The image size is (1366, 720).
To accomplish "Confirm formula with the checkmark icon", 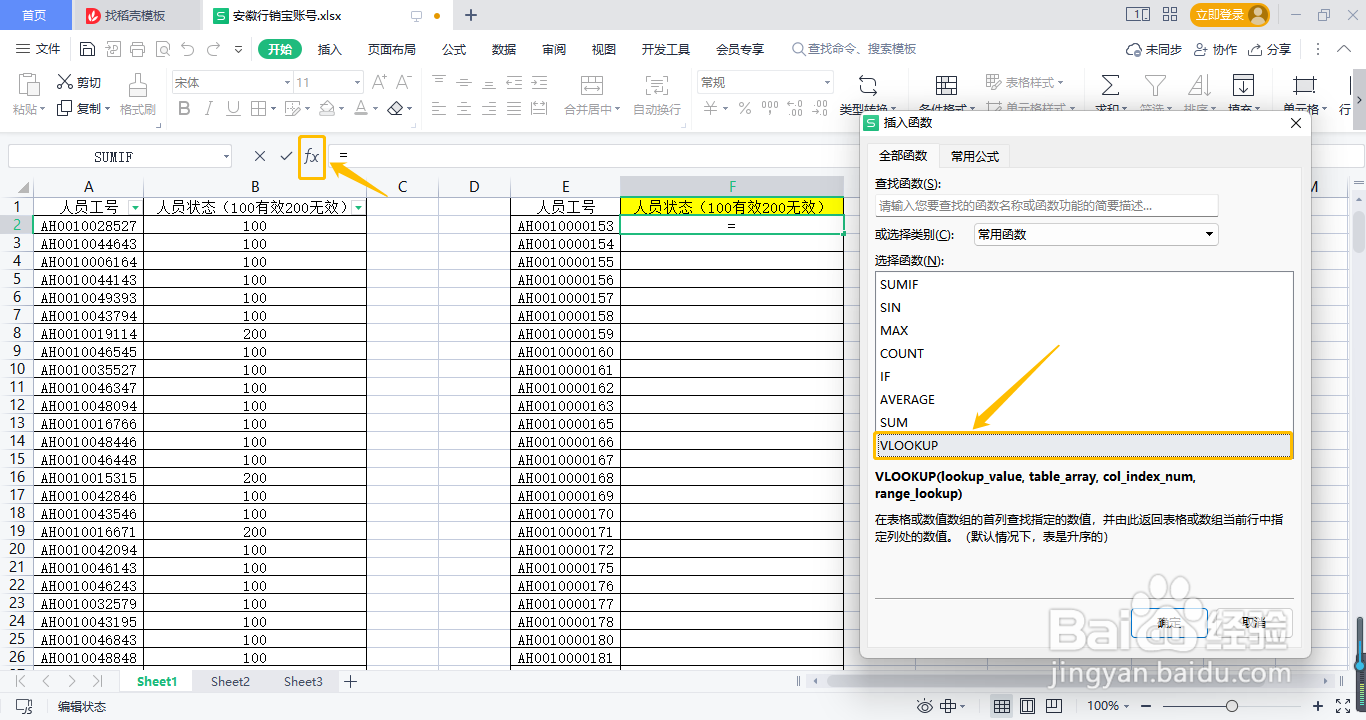I will click(286, 156).
